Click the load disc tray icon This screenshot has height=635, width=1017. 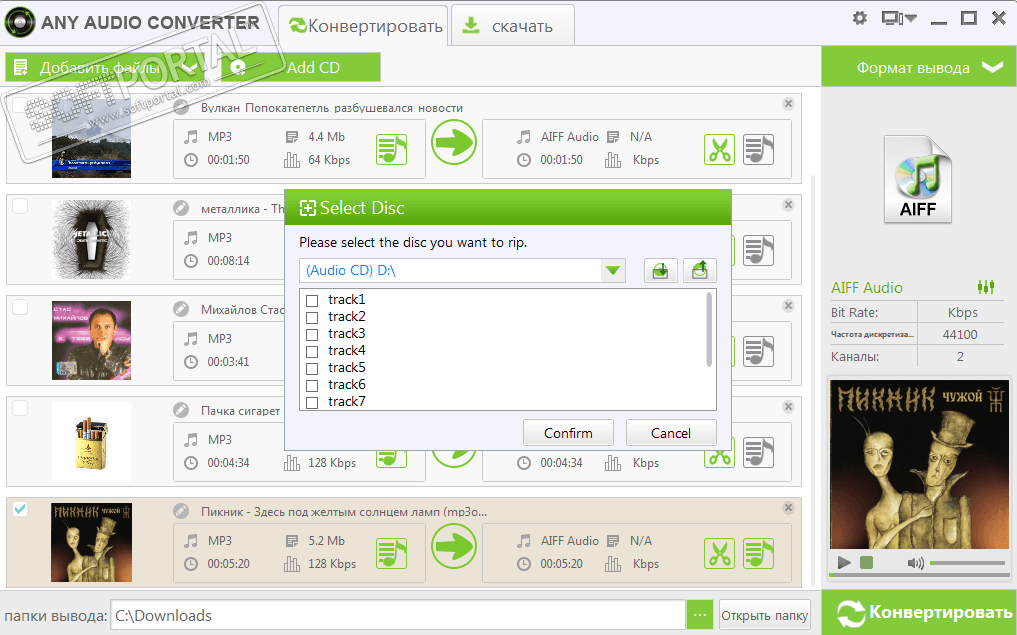[660, 270]
